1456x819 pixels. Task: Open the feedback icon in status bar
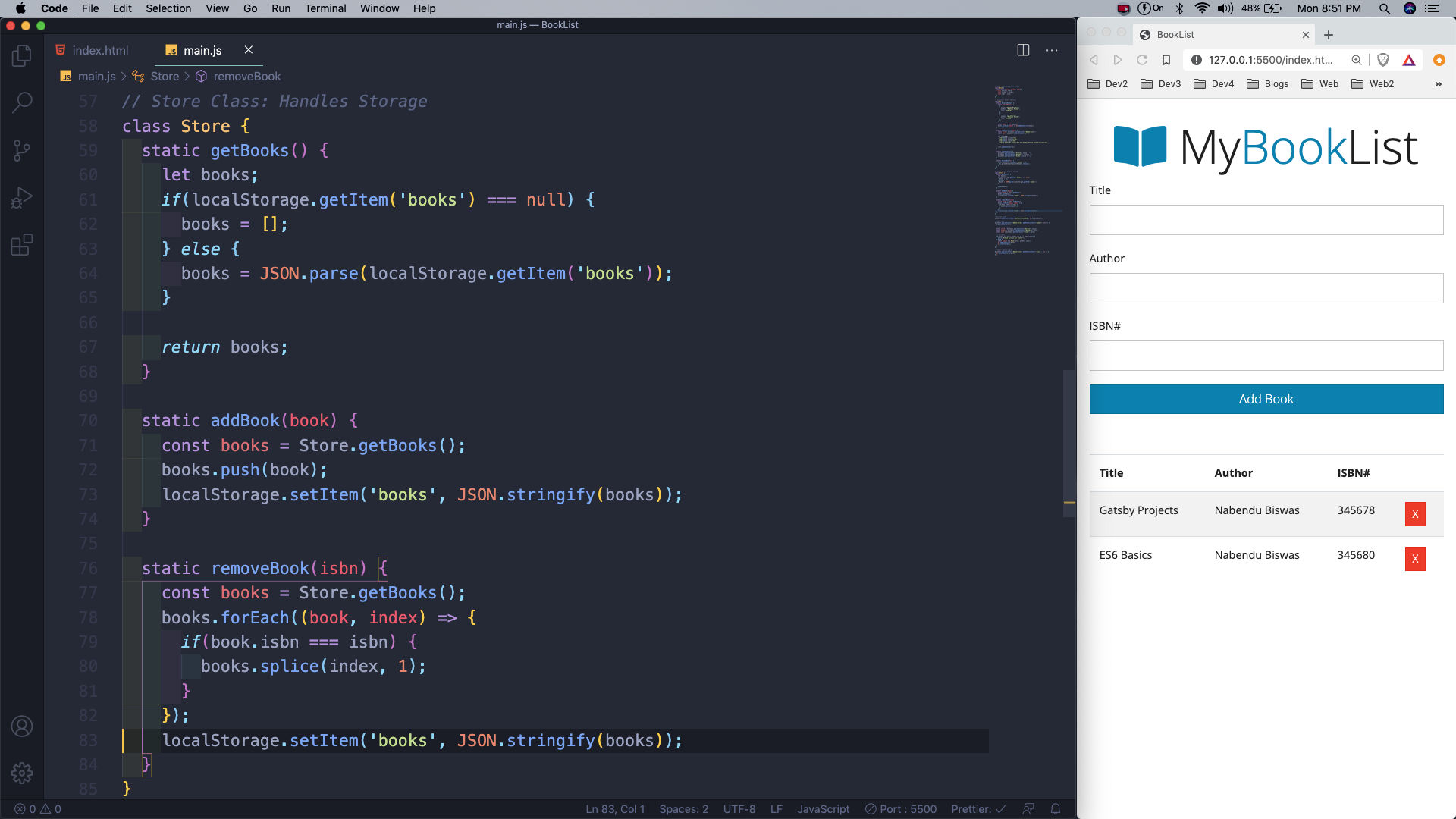pos(1028,809)
